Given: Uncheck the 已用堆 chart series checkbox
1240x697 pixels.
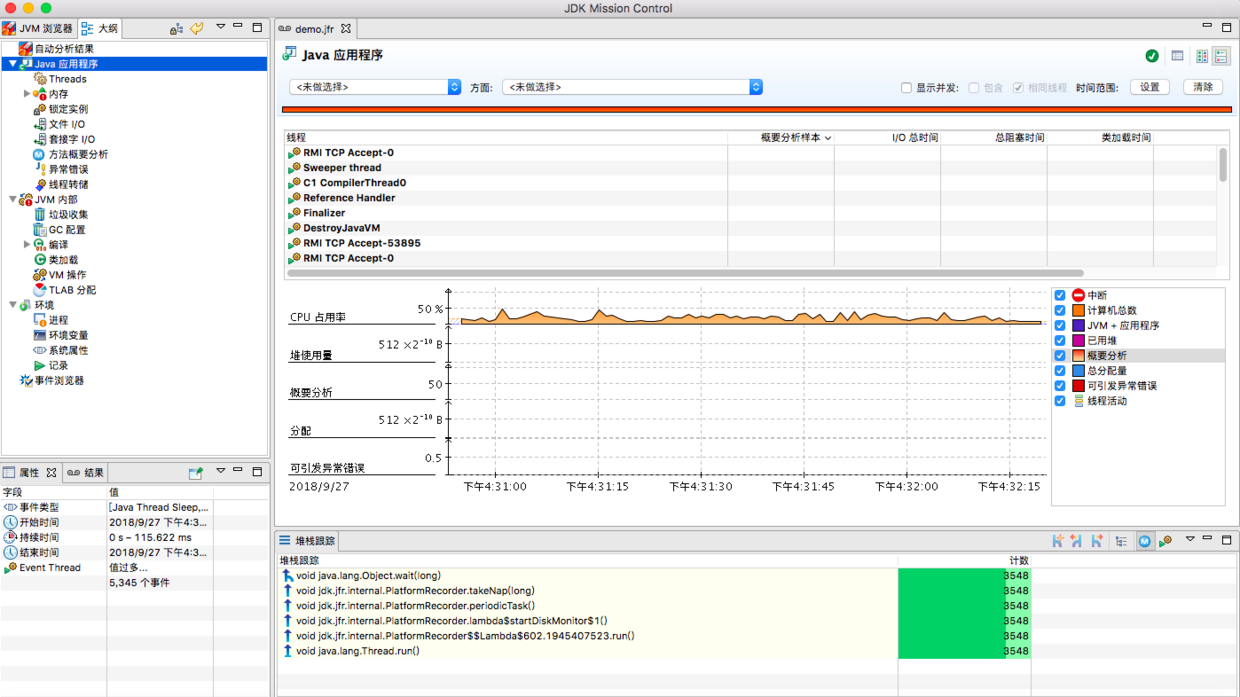Looking at the screenshot, I should 1060,340.
